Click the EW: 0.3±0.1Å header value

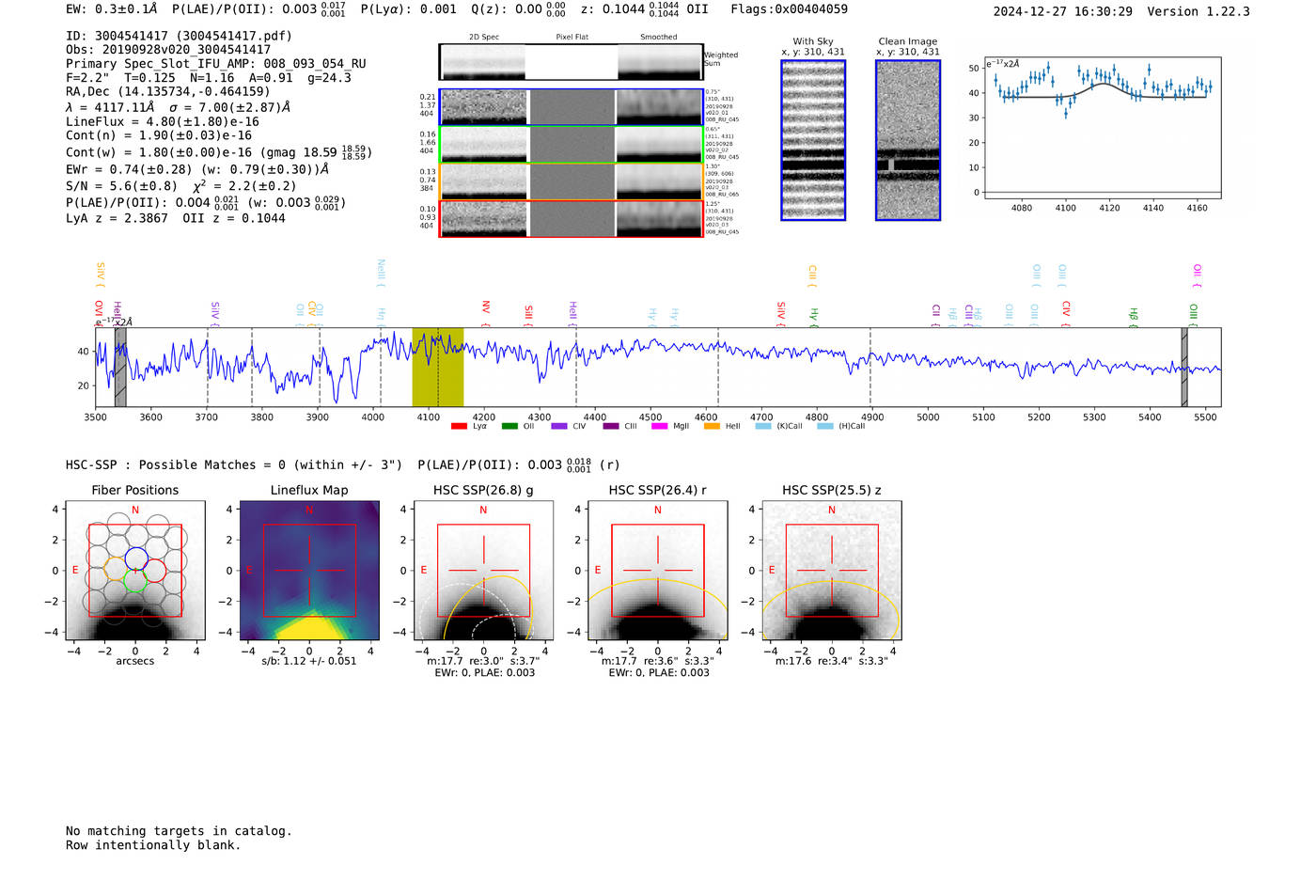pos(111,9)
